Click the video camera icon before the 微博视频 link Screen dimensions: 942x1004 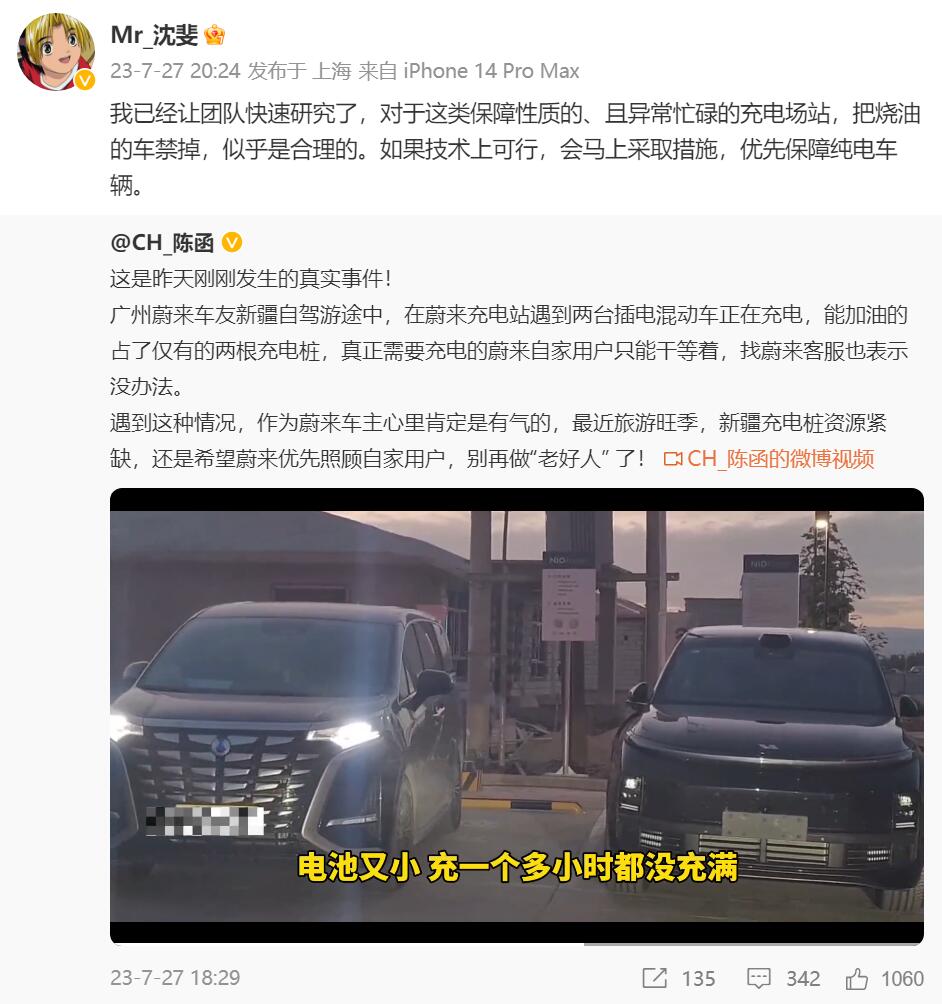[x=672, y=459]
